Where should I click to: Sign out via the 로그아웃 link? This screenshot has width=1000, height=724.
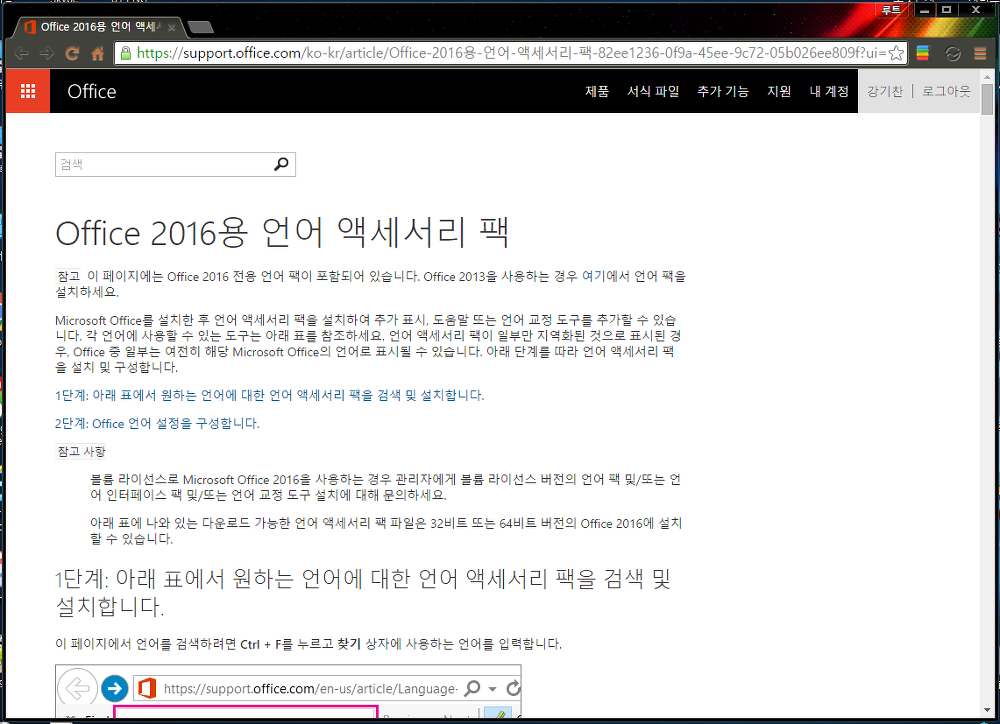point(946,91)
